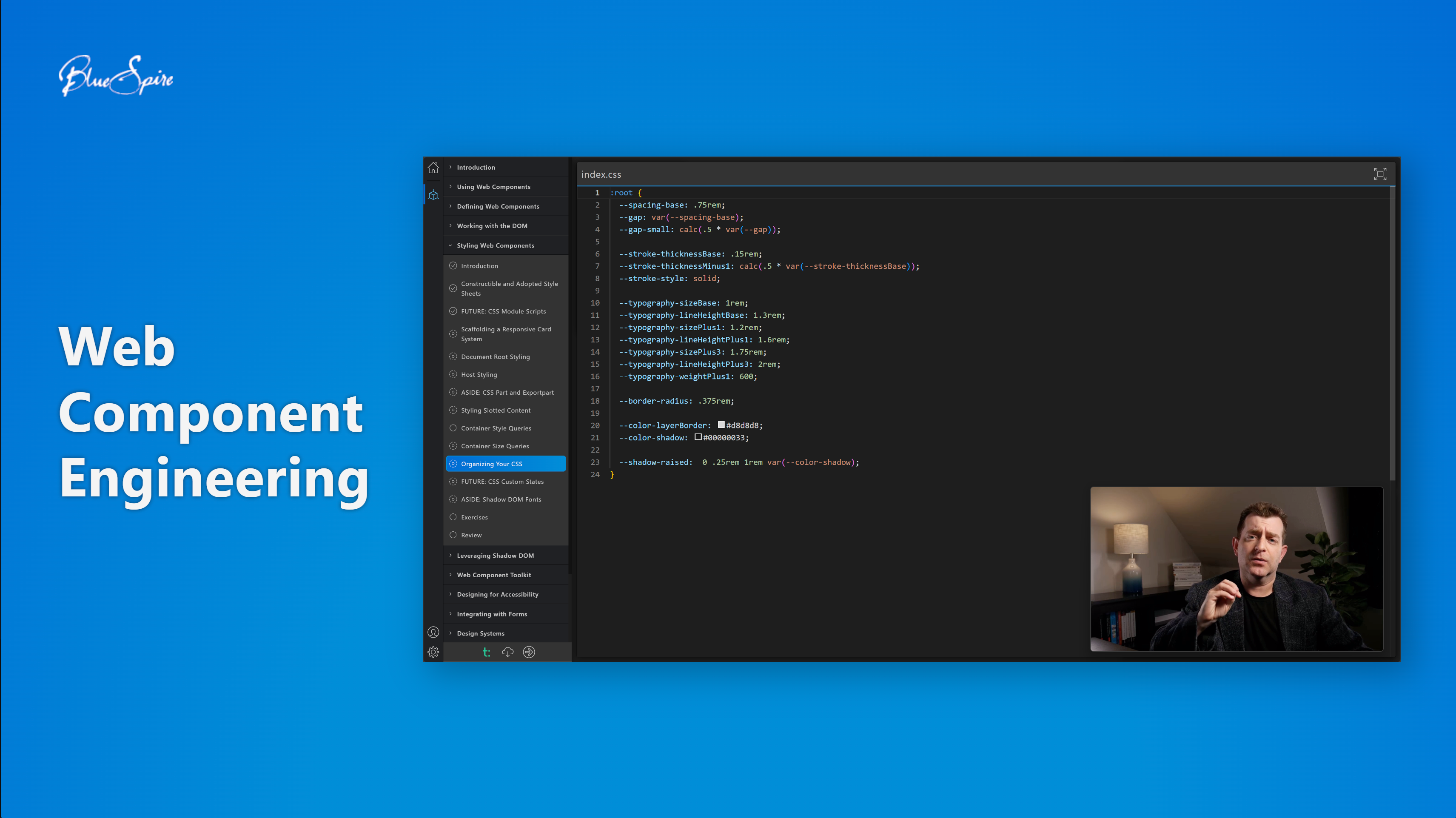This screenshot has width=1456, height=818.
Task: Expand the Leveraging Shadow DOM section
Action: (495, 556)
